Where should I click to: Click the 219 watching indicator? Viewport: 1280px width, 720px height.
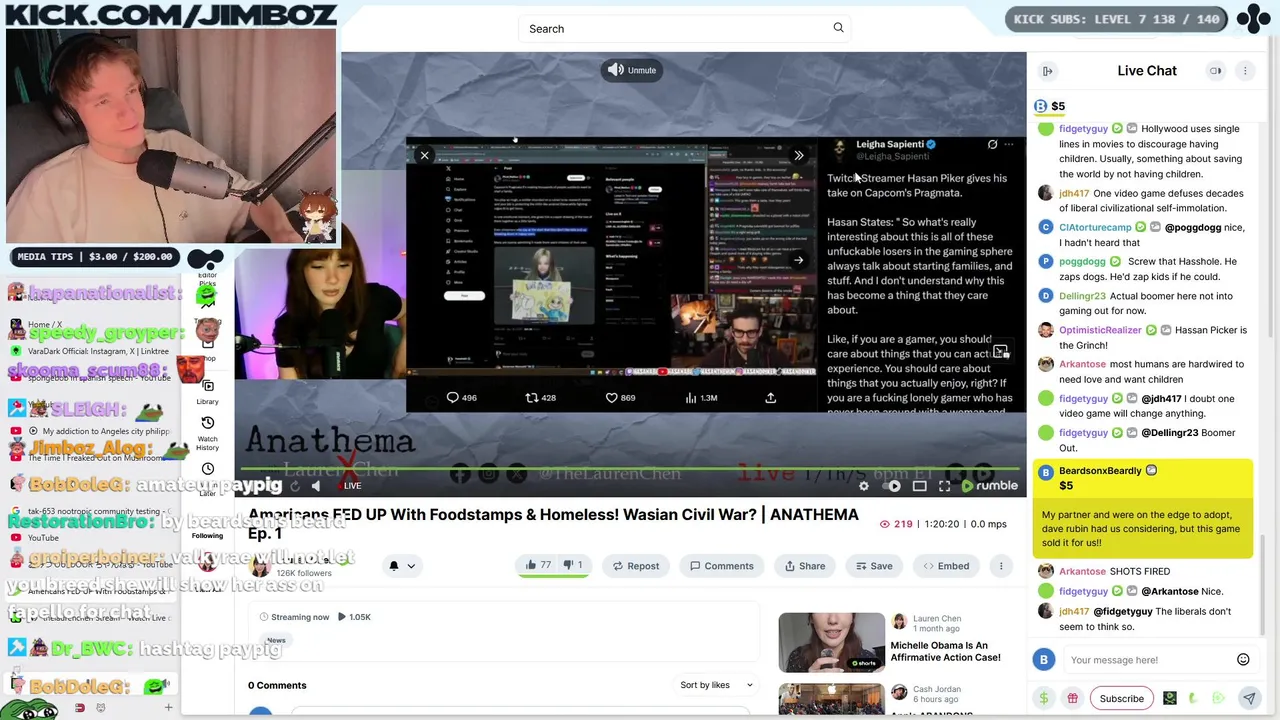click(896, 524)
